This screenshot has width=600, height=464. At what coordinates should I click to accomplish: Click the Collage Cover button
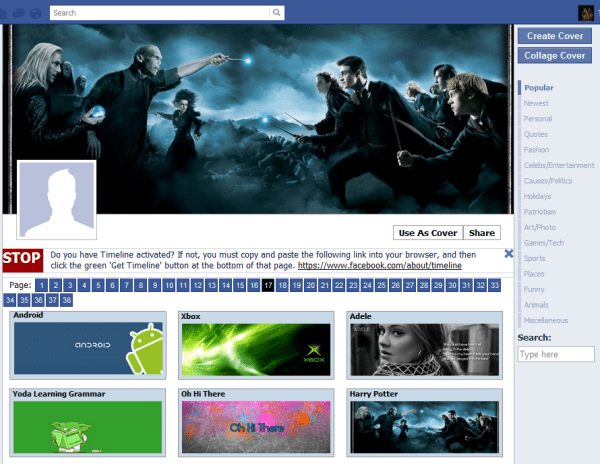pos(555,55)
